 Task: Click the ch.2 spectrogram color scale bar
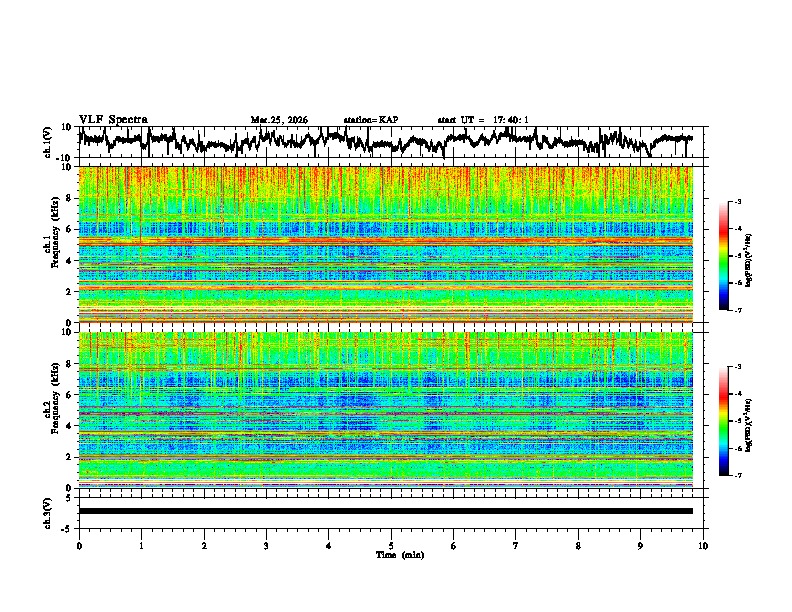tap(723, 421)
